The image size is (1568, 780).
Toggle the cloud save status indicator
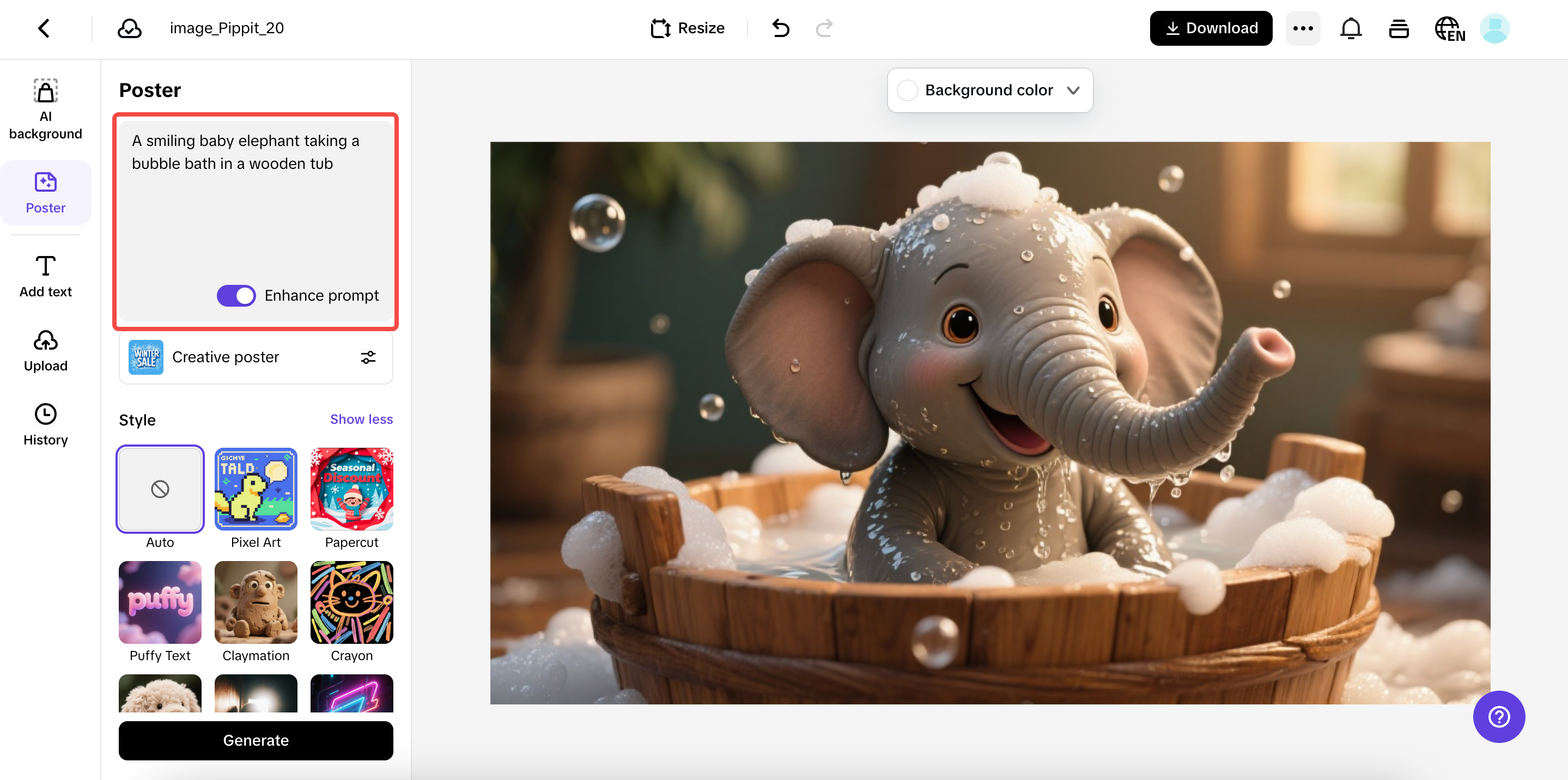pos(129,28)
